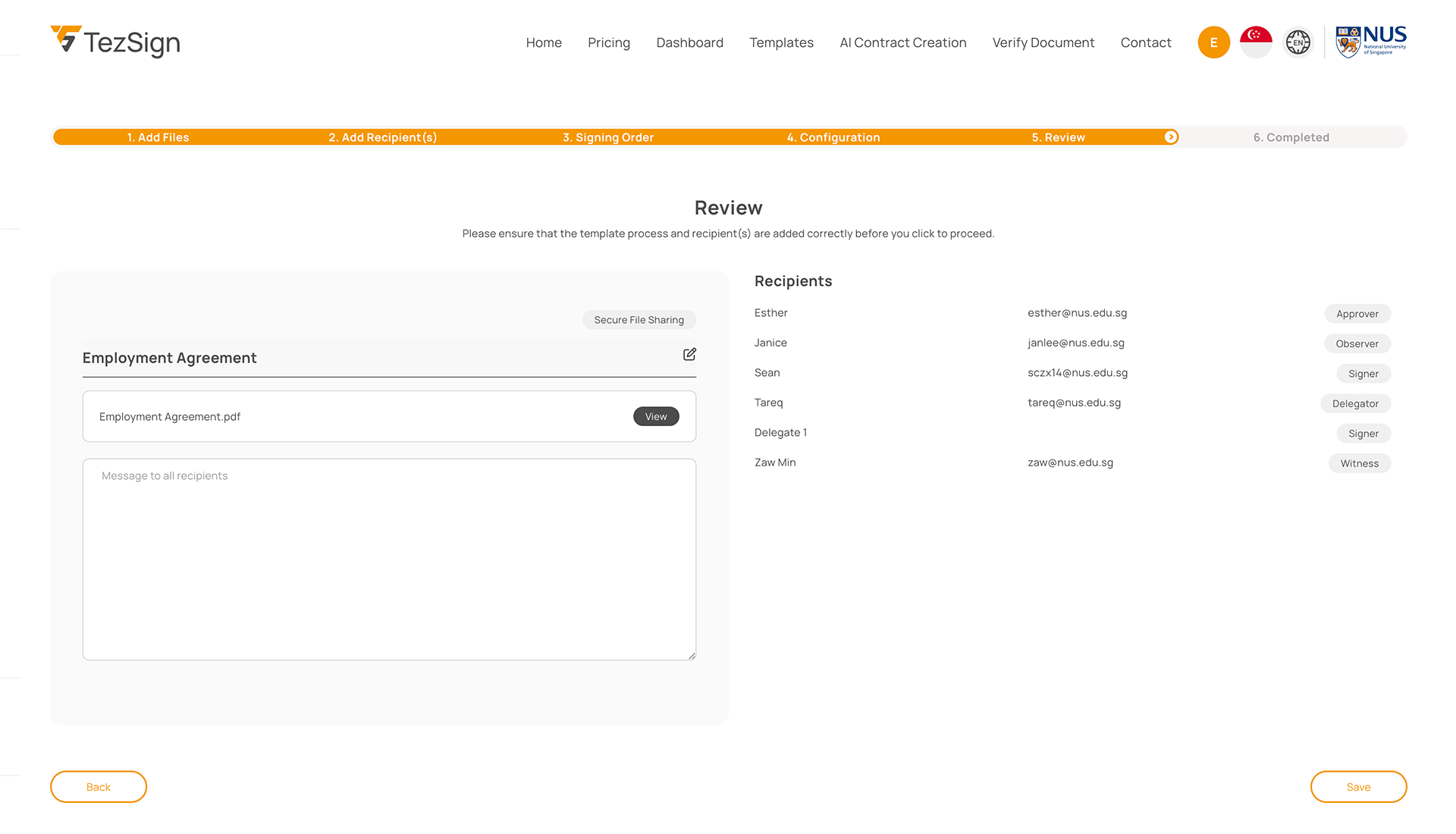Click the NUS university logo

point(1370,42)
